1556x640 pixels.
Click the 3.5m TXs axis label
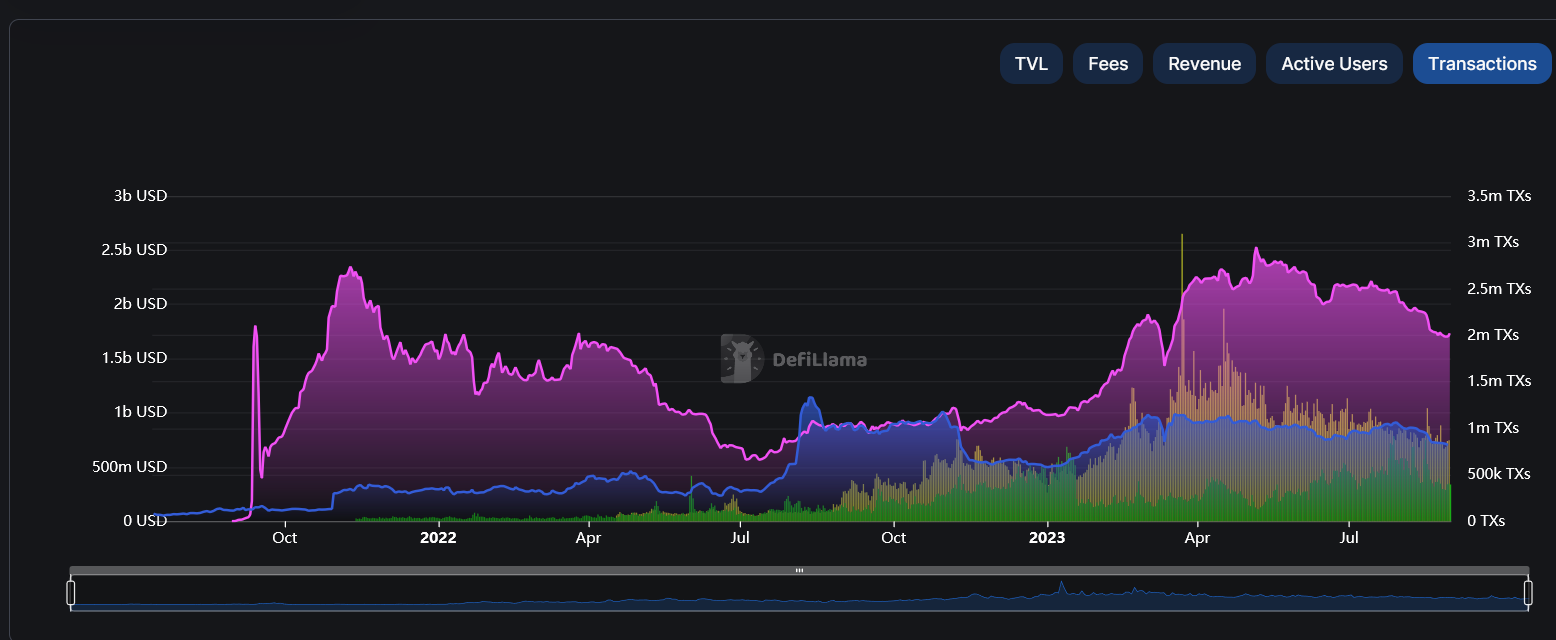[x=1499, y=195]
